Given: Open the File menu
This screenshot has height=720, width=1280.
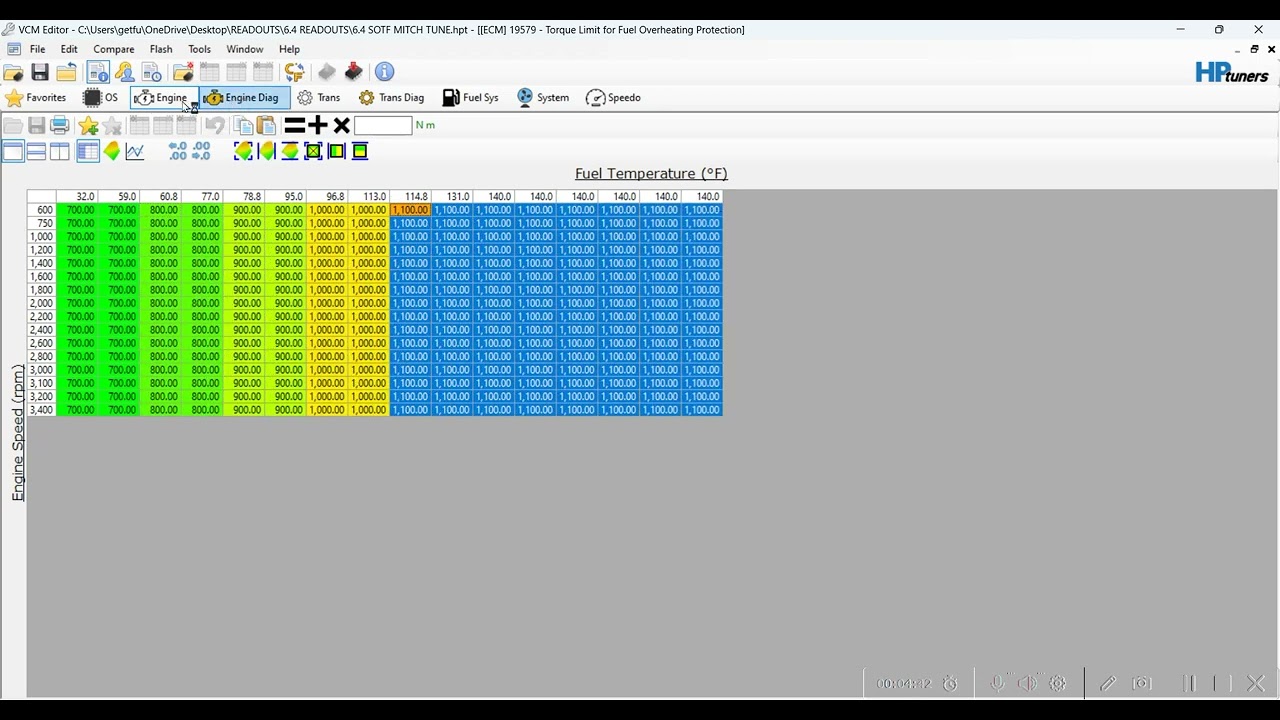Looking at the screenshot, I should coord(37,49).
